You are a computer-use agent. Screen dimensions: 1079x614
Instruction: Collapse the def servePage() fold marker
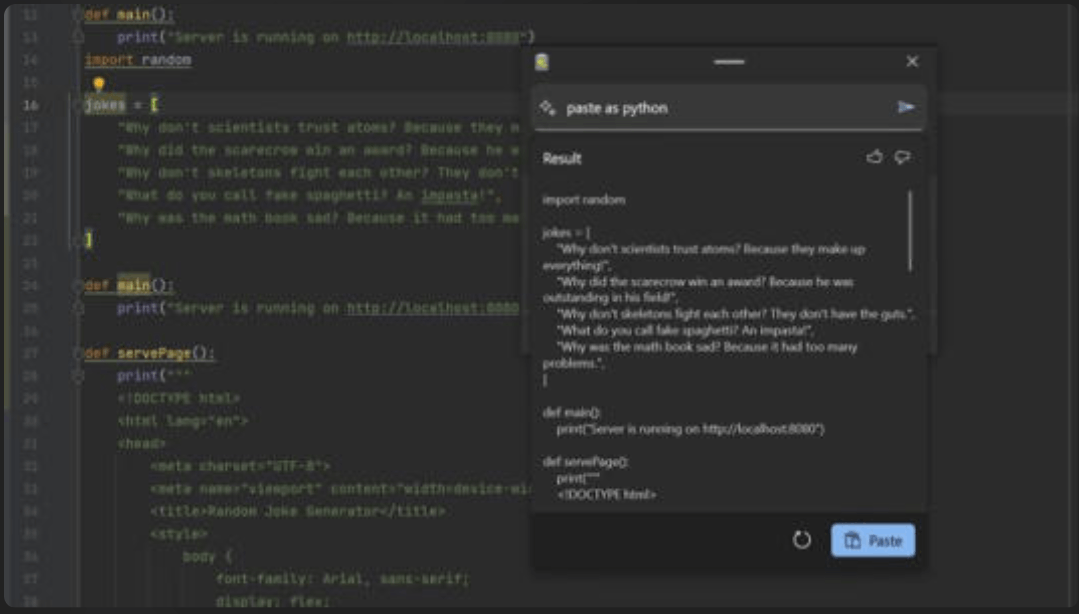(77, 353)
